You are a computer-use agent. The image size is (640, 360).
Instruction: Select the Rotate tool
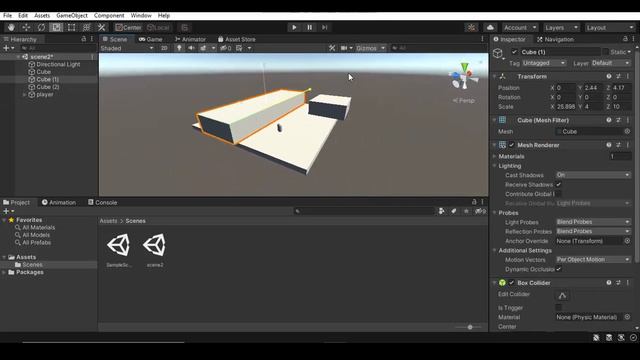tap(41, 27)
